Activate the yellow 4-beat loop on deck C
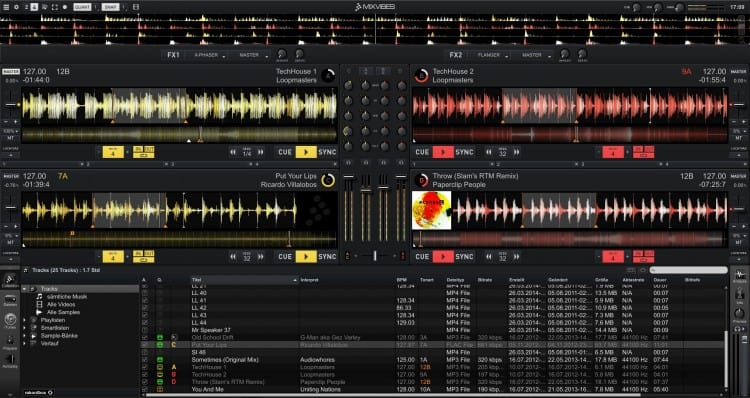 pos(113,257)
